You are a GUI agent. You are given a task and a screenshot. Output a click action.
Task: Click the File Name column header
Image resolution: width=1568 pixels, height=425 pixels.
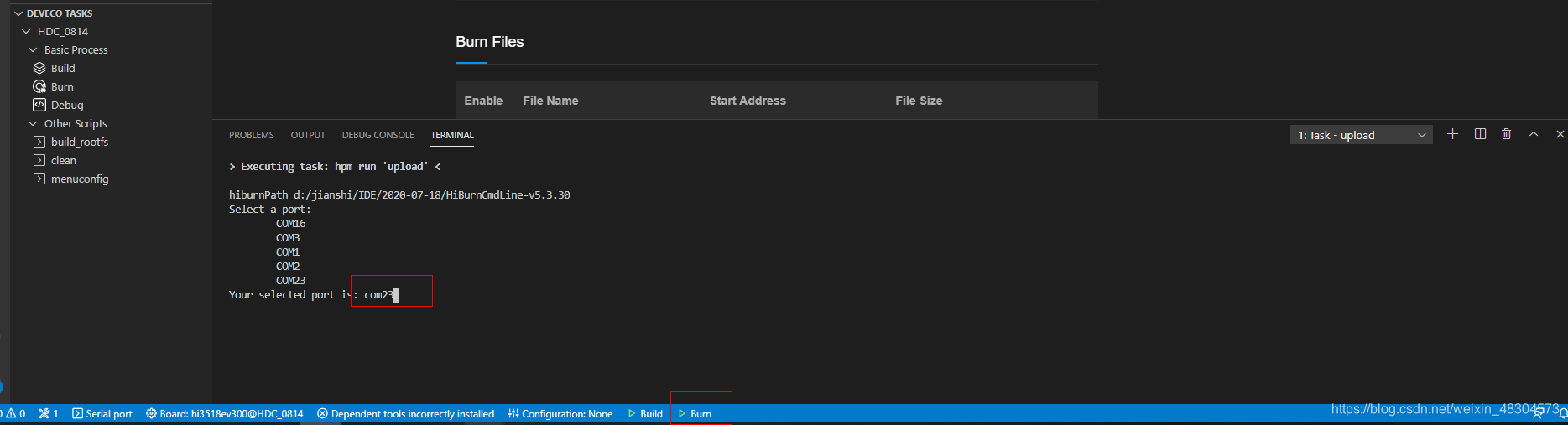click(550, 101)
